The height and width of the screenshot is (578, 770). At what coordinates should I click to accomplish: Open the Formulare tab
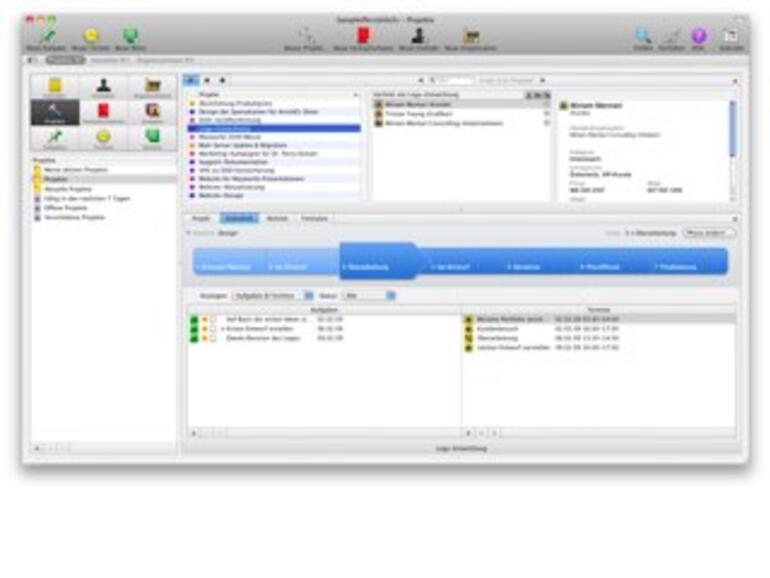click(x=314, y=219)
